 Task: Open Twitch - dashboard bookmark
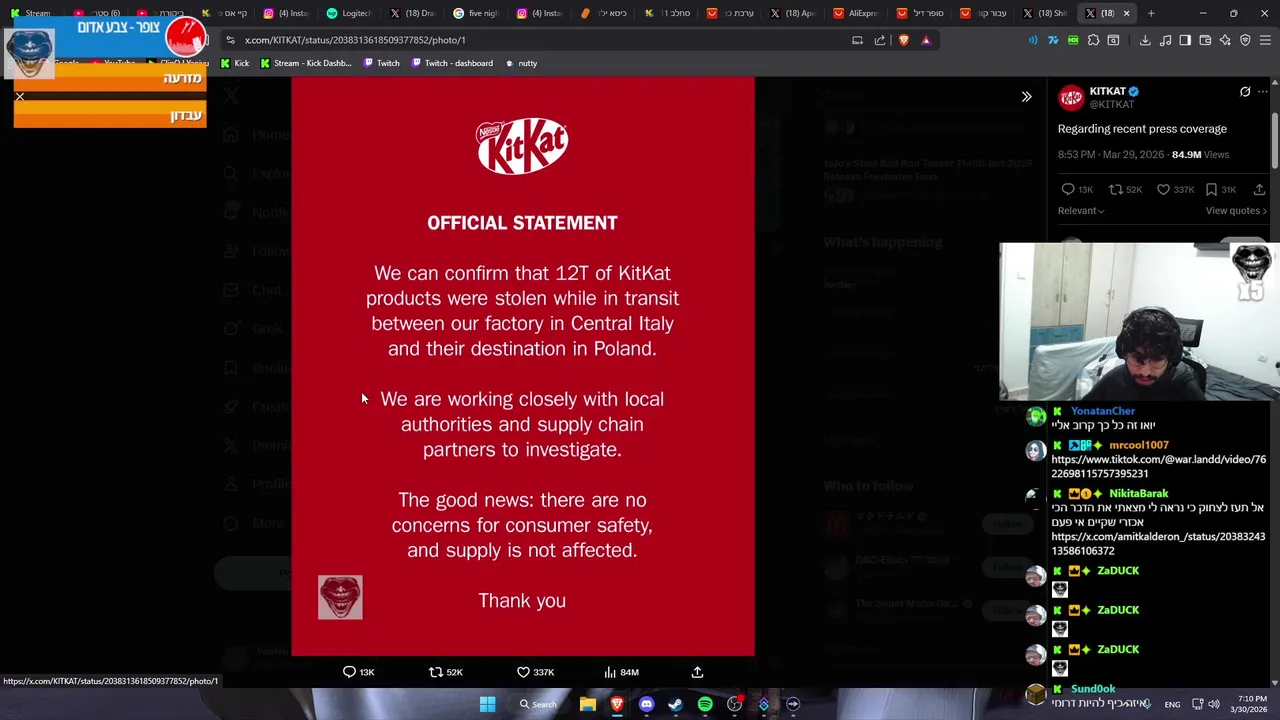pyautogui.click(x=452, y=63)
